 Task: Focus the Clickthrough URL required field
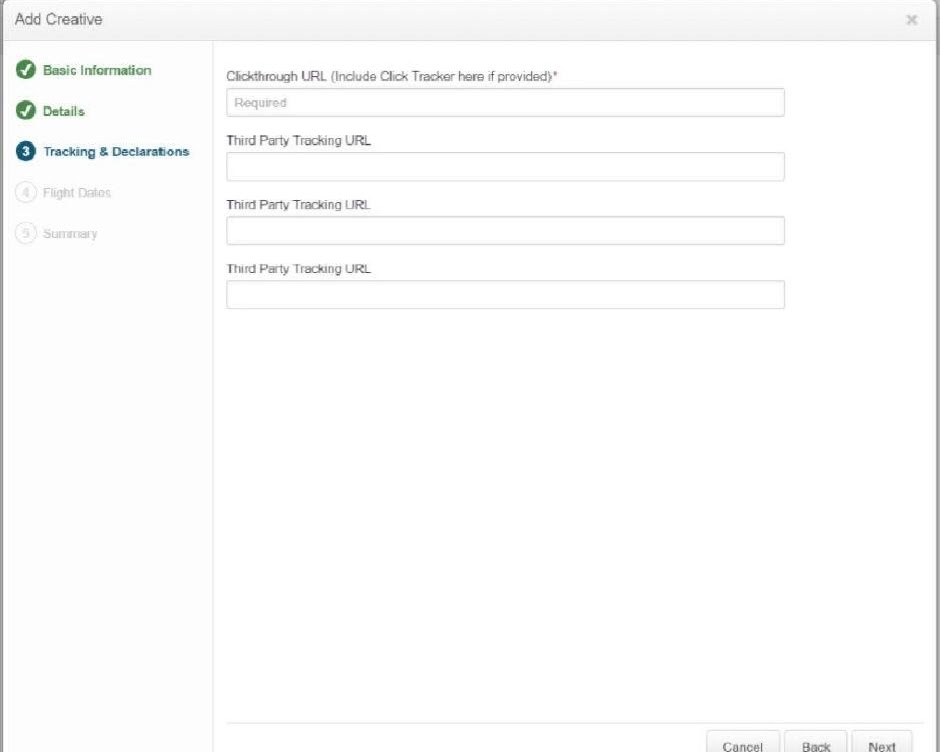click(x=505, y=103)
